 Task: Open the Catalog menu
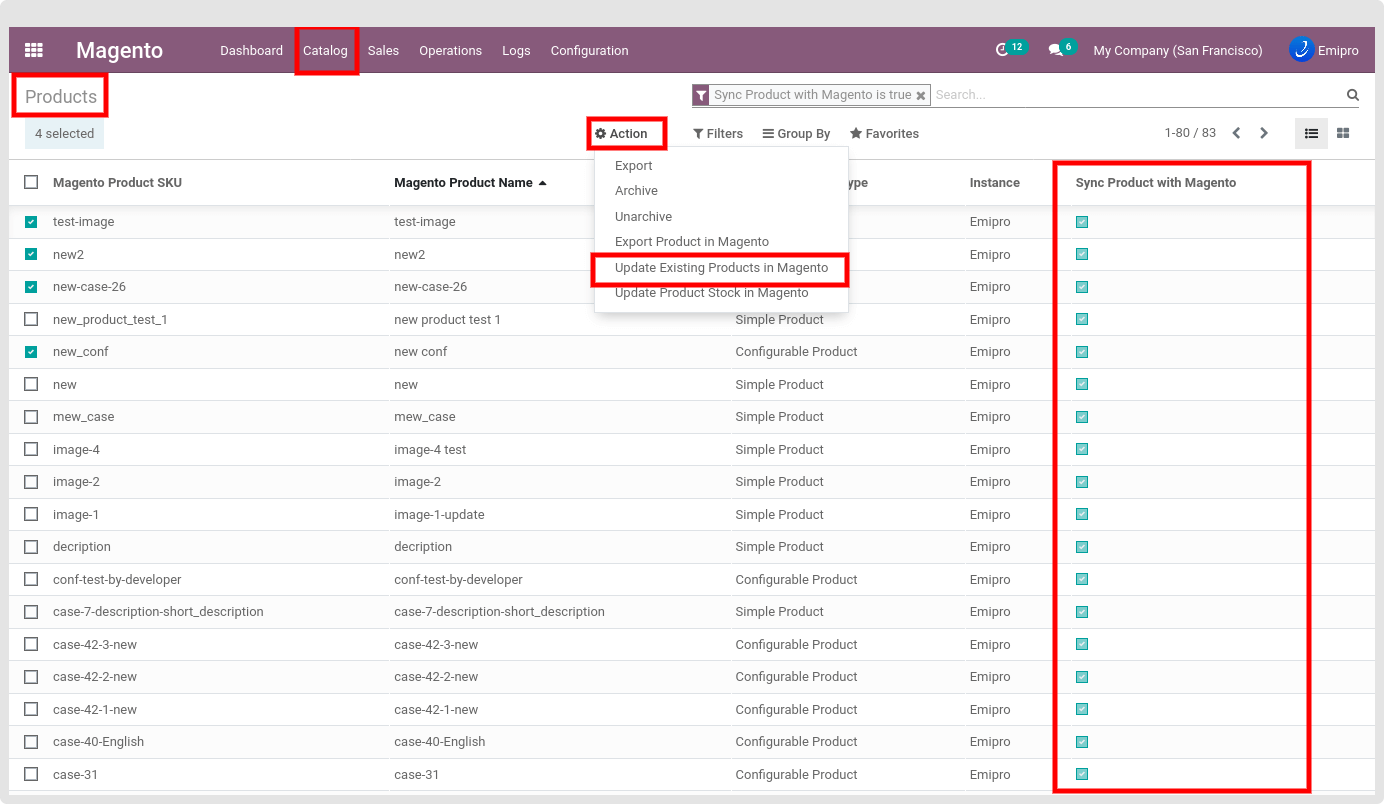325,50
